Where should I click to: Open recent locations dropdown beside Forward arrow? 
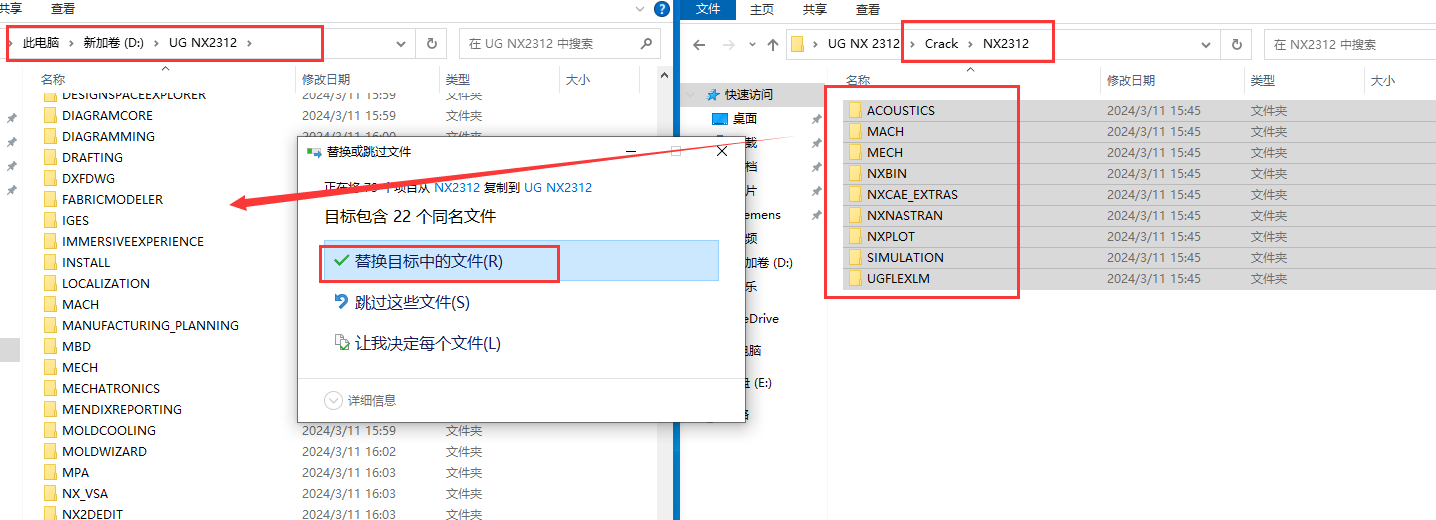click(750, 45)
